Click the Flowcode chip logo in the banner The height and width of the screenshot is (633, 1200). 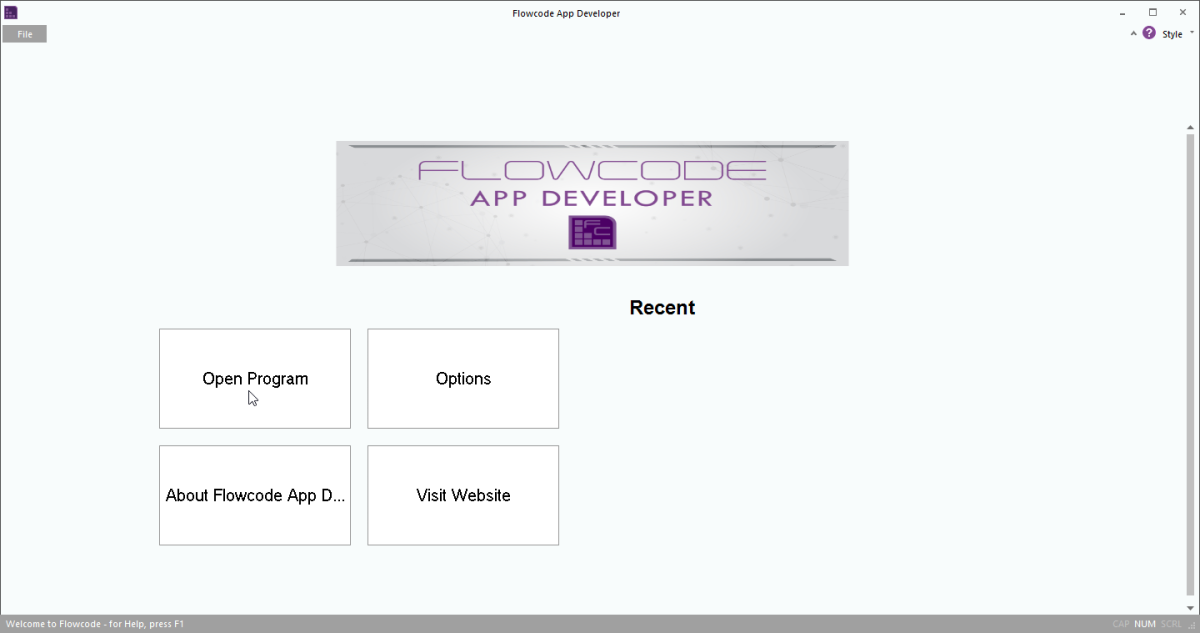pyautogui.click(x=592, y=232)
